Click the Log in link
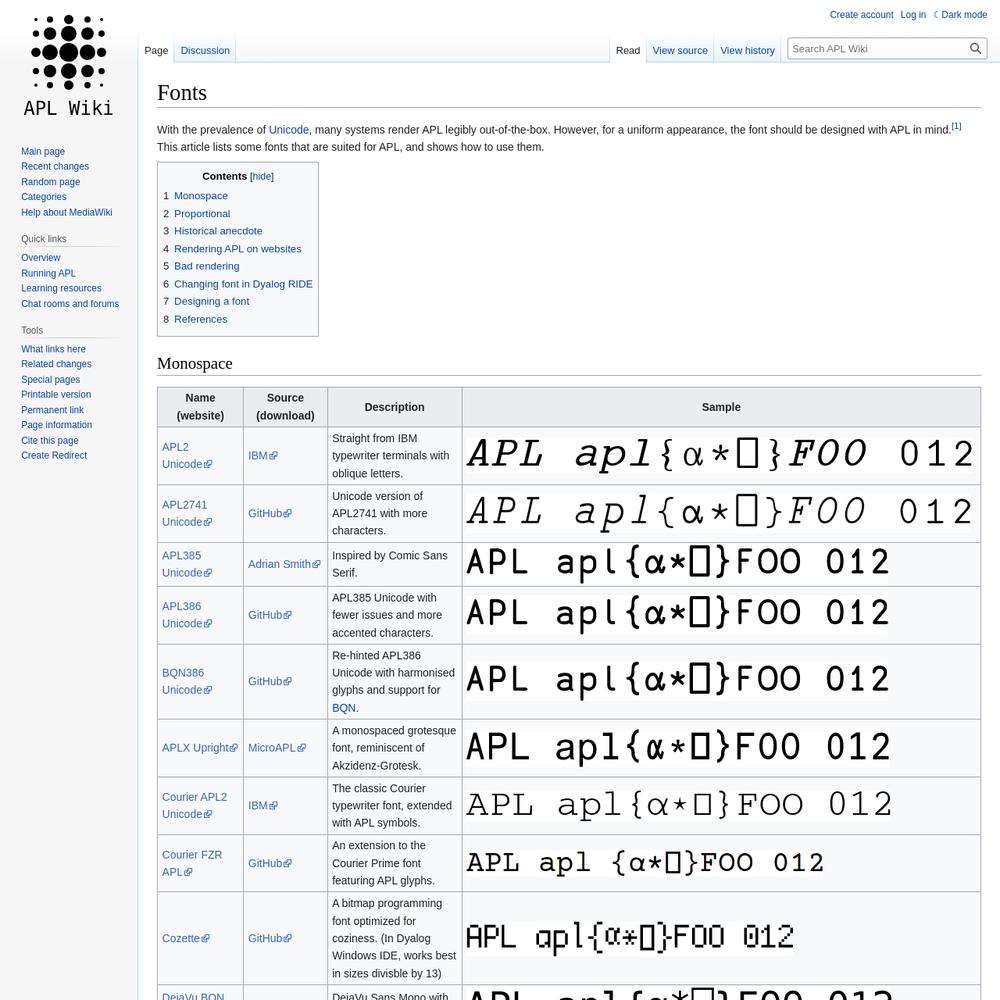 tap(913, 15)
